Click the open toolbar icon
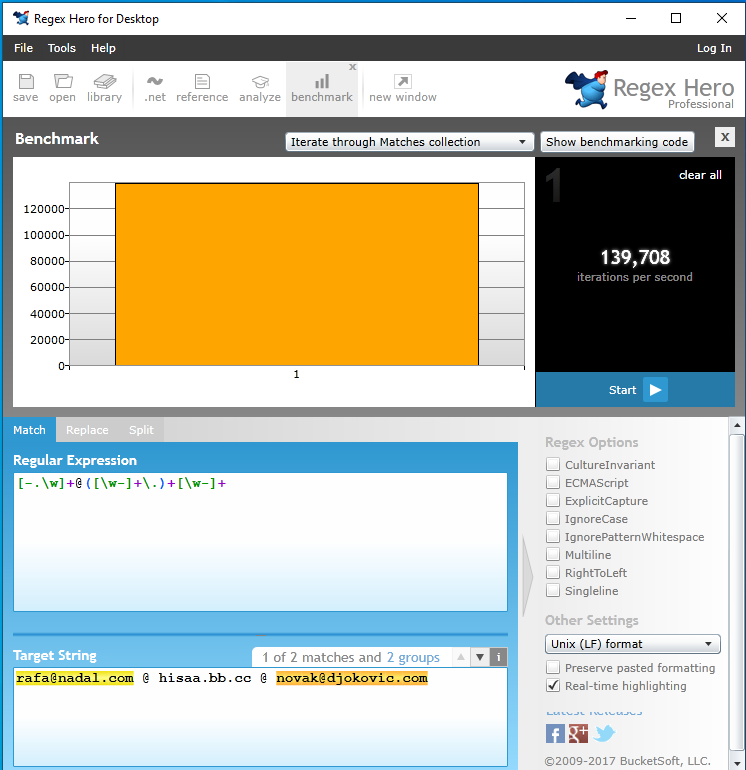Image resolution: width=746 pixels, height=770 pixels. pos(62,88)
